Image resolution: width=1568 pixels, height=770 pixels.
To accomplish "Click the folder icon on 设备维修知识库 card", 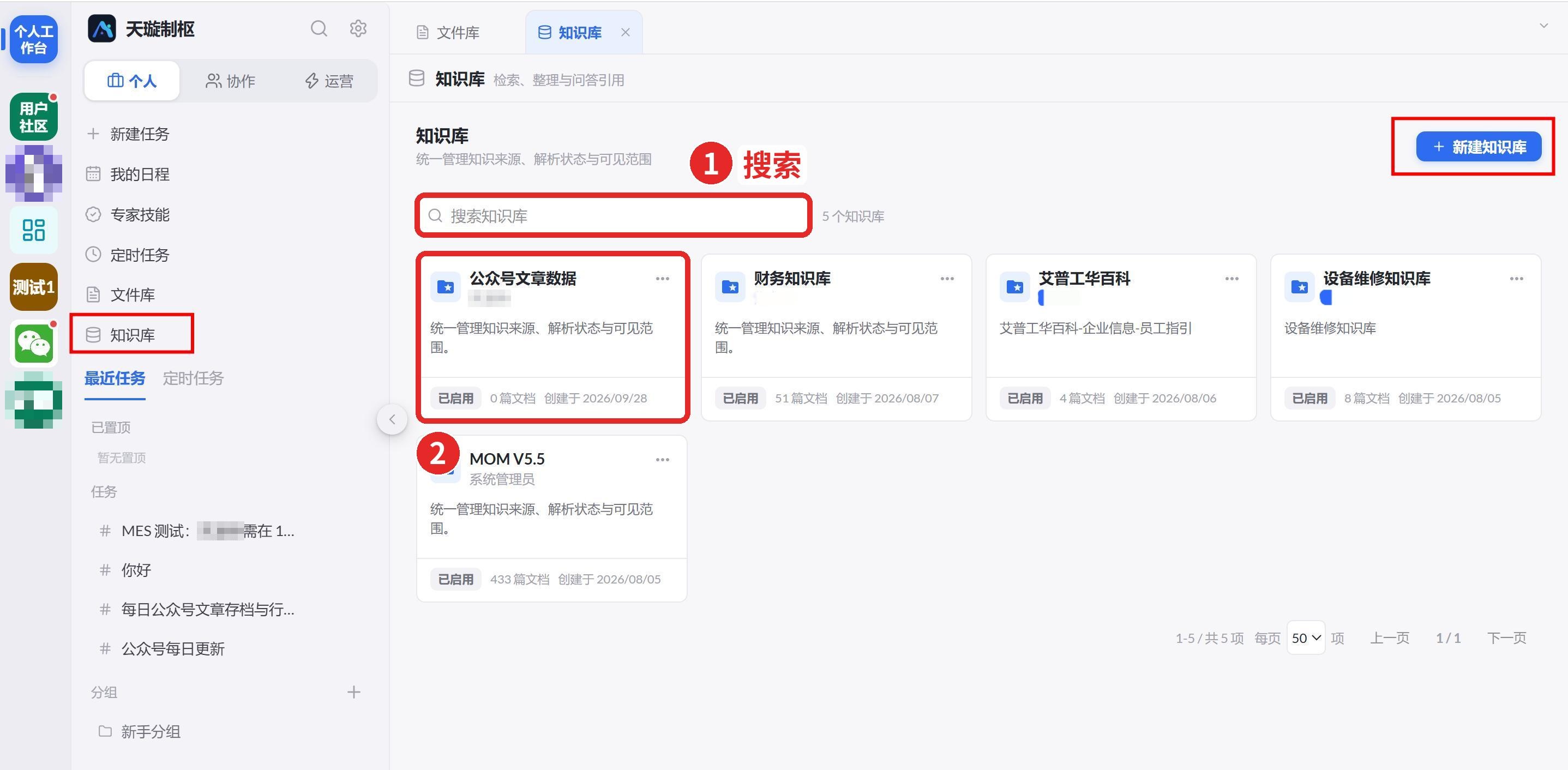I will pyautogui.click(x=1300, y=287).
